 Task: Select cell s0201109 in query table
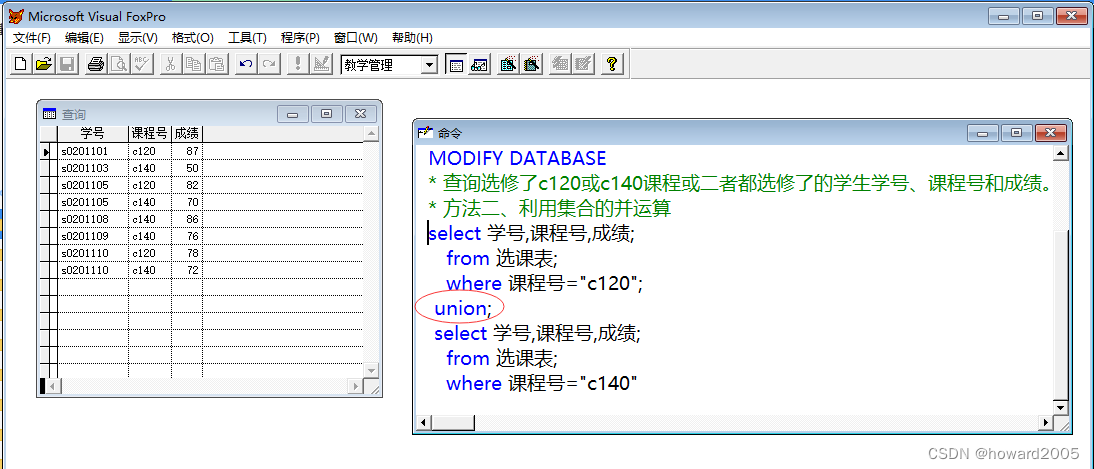click(x=93, y=236)
